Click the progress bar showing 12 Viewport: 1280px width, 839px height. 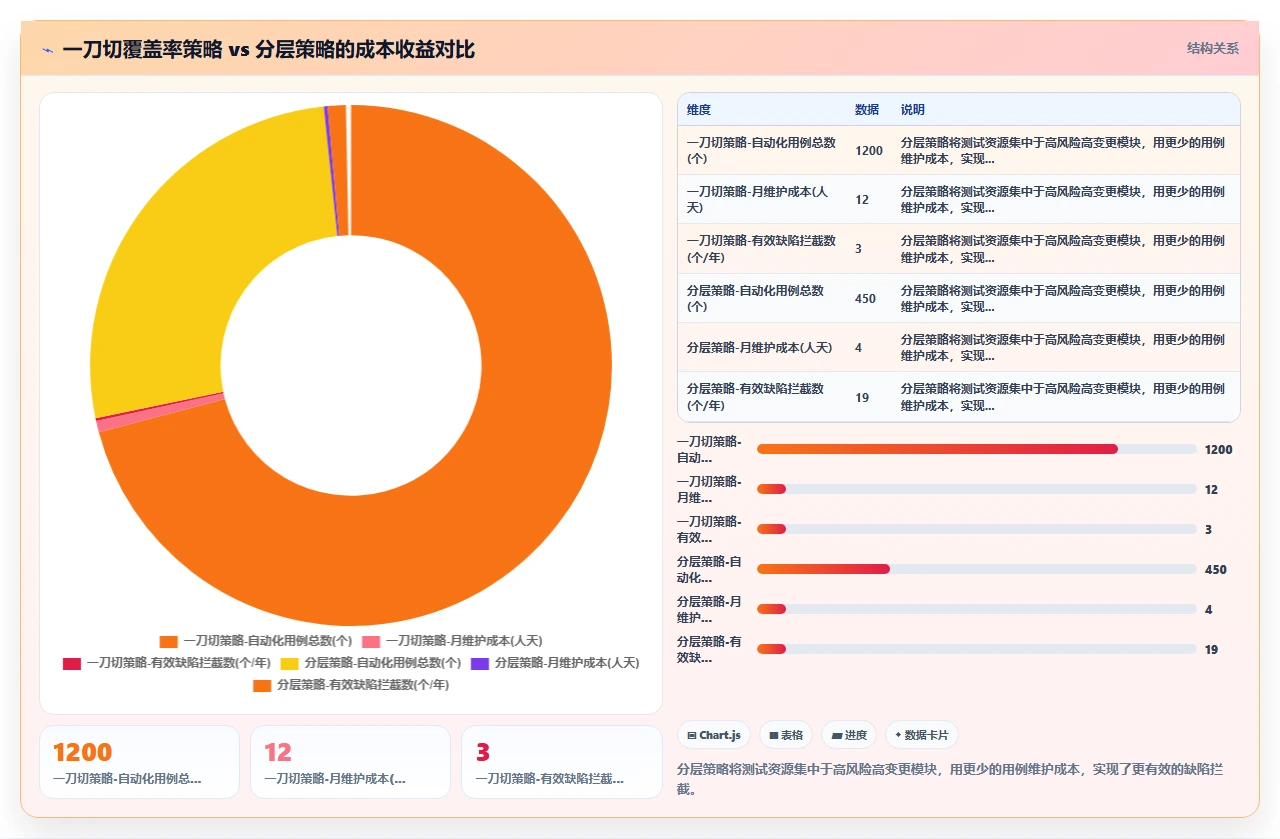pos(976,489)
